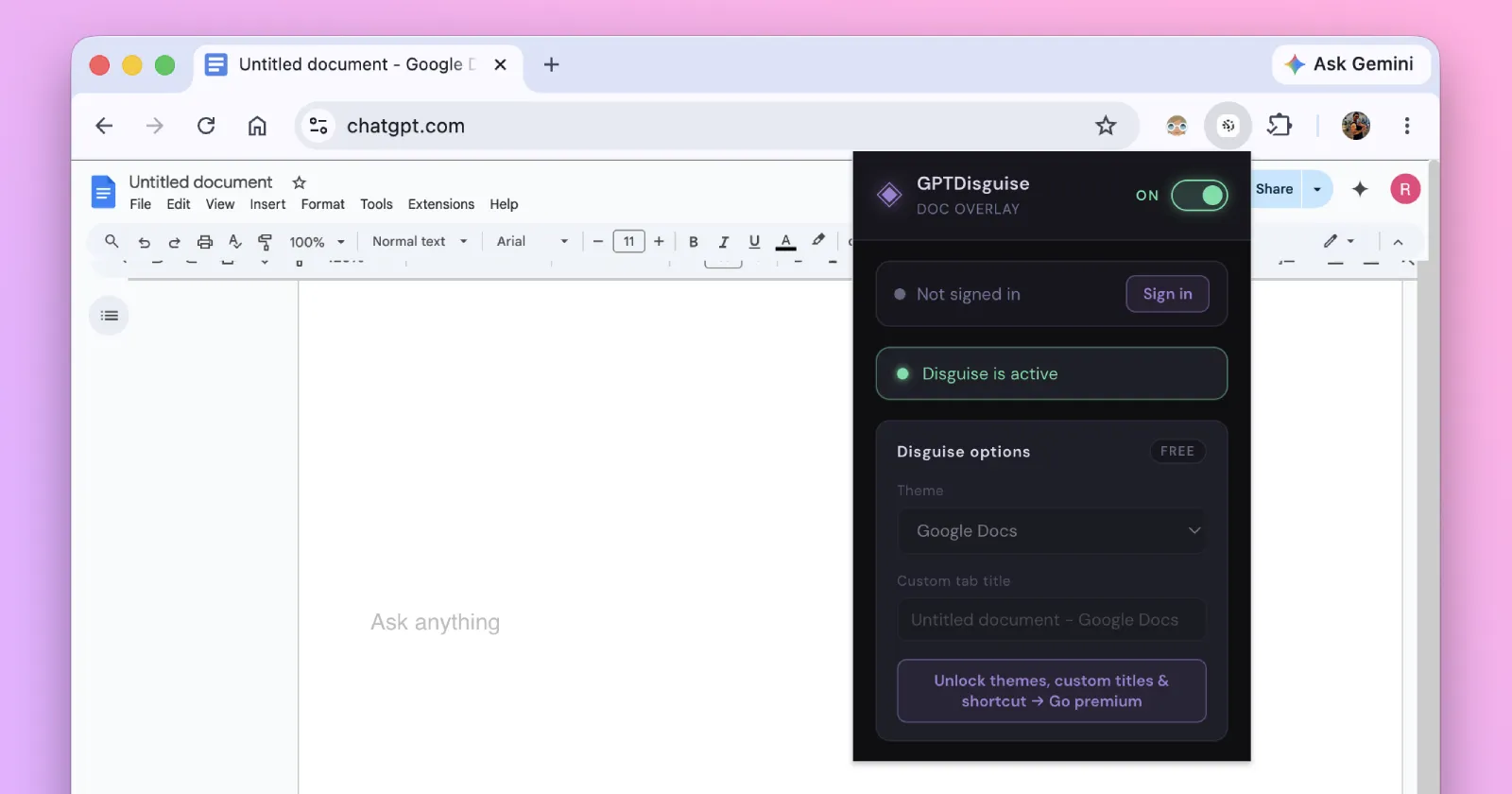Open the Arial font dropdown

pos(533,241)
